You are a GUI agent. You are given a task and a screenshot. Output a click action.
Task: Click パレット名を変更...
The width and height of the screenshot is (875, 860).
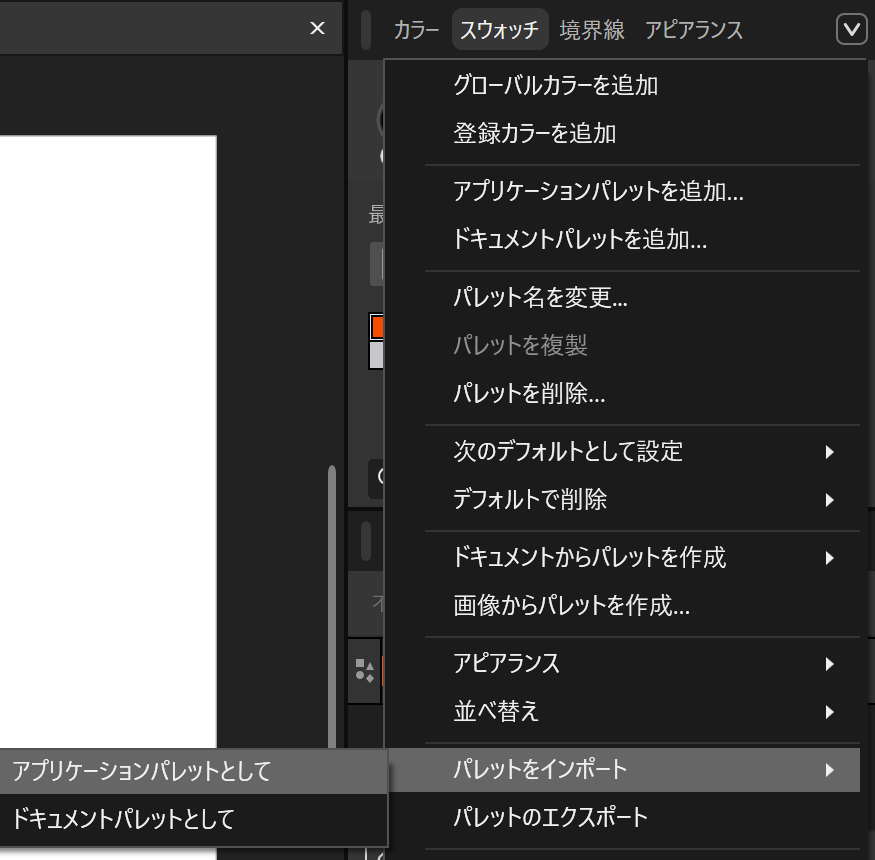(622, 297)
